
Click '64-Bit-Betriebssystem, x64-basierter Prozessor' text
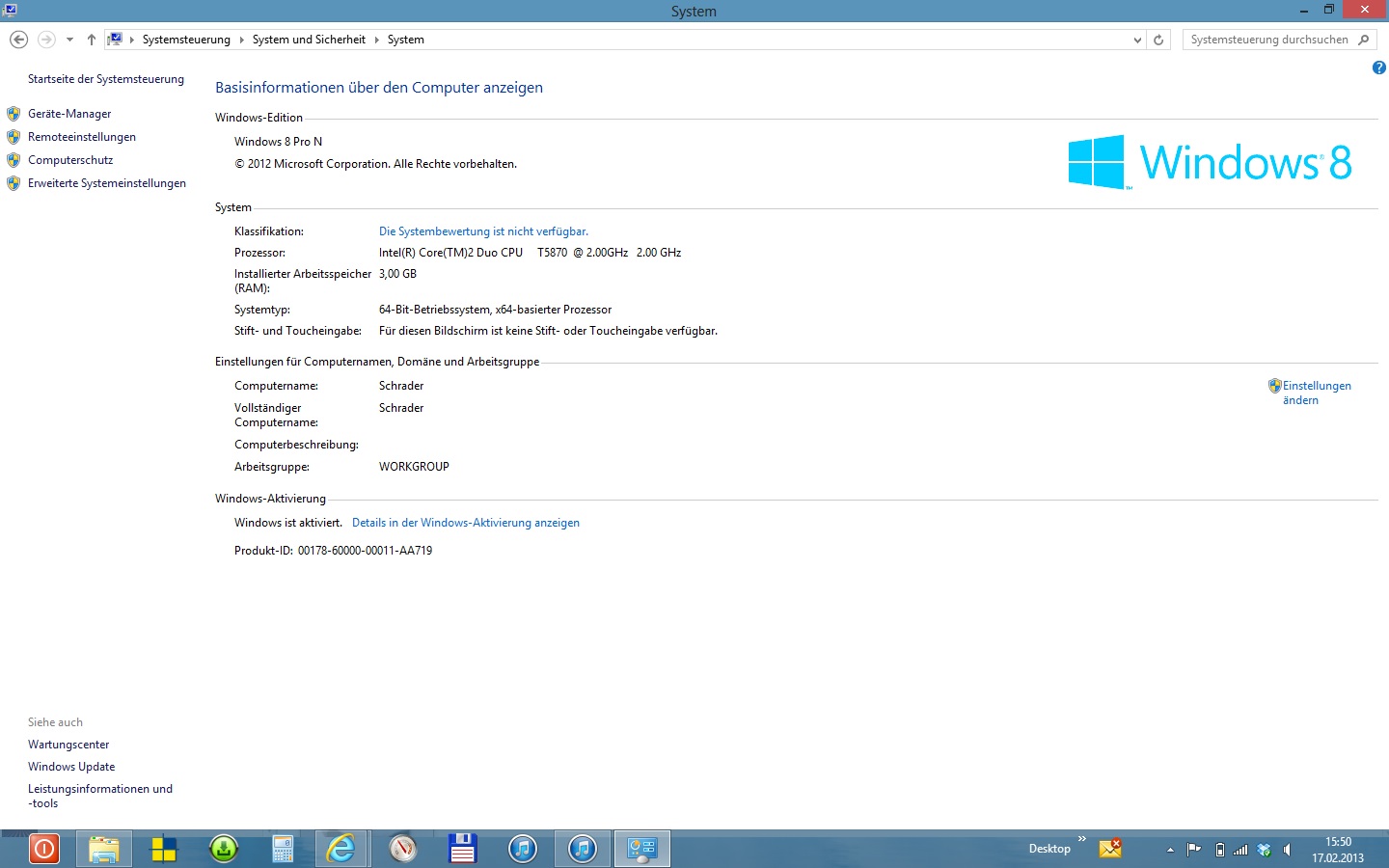click(x=495, y=310)
